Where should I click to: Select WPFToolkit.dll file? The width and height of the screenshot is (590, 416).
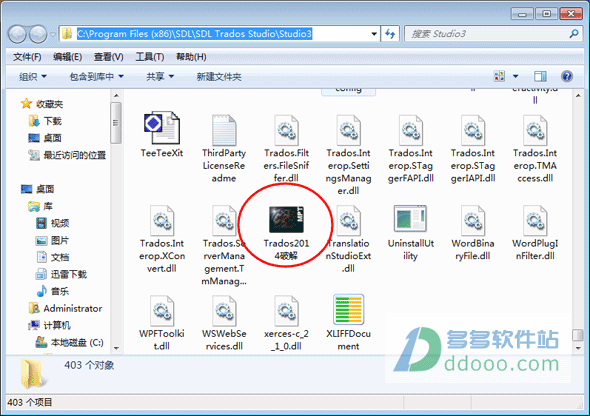(x=162, y=323)
